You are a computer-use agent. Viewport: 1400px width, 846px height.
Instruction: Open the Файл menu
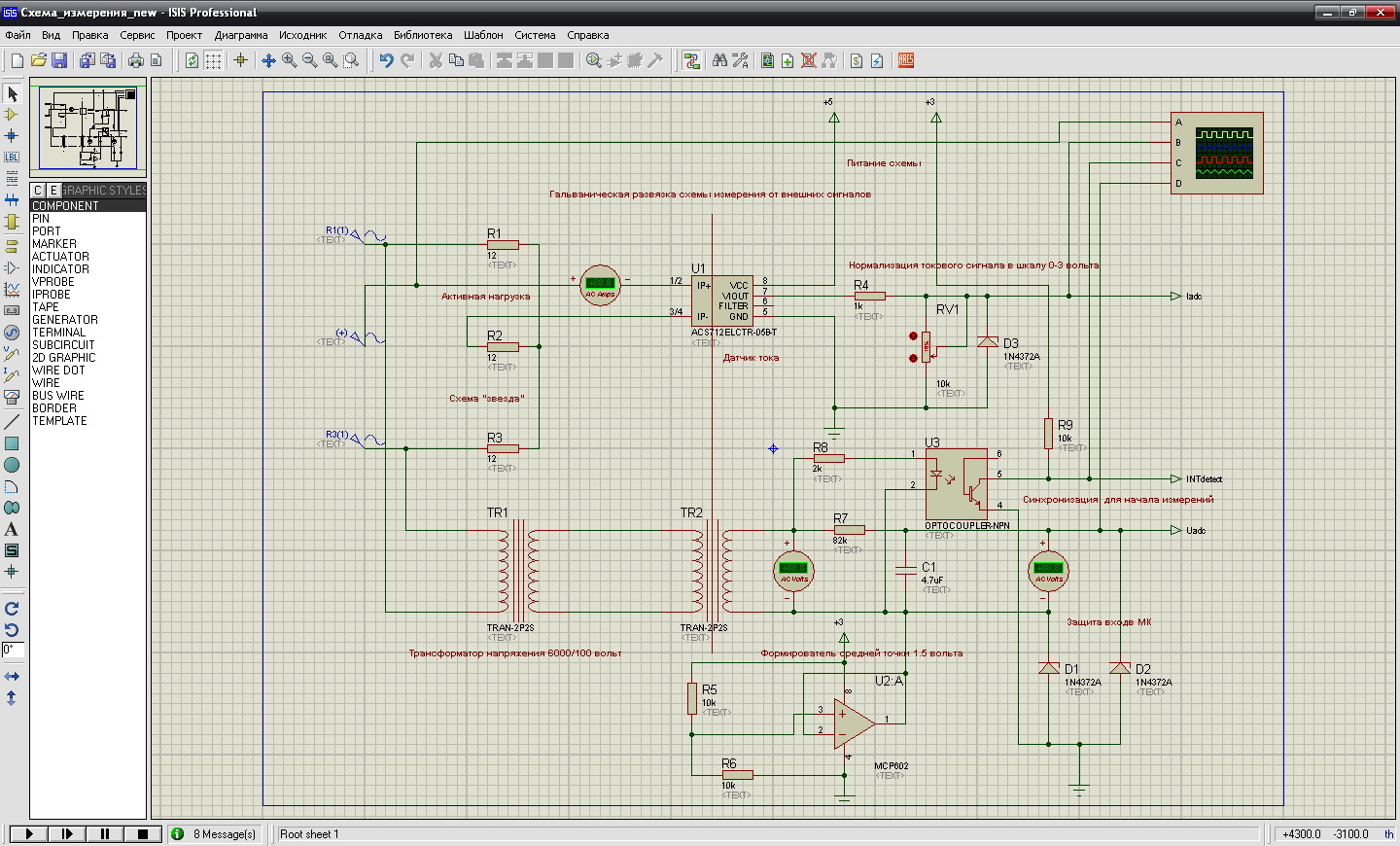17,35
